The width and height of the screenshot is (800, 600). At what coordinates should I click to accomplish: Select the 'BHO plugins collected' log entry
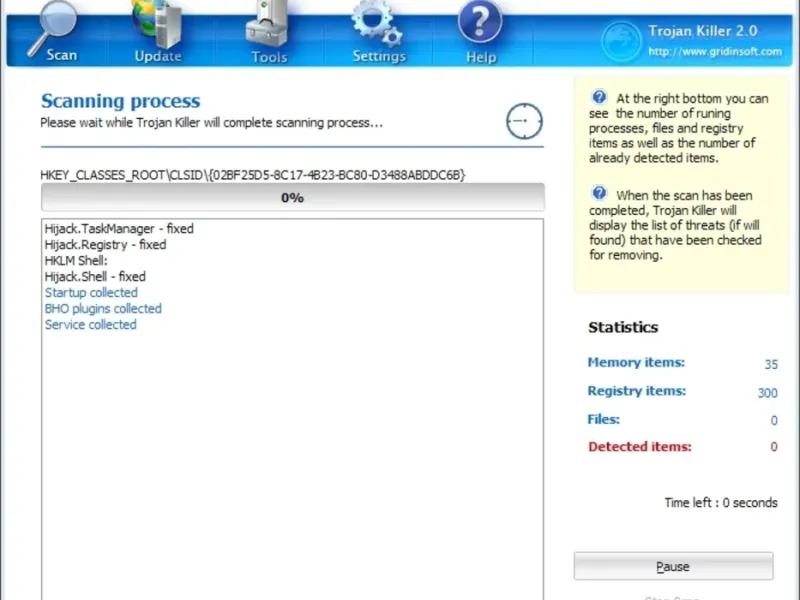[x=103, y=309]
